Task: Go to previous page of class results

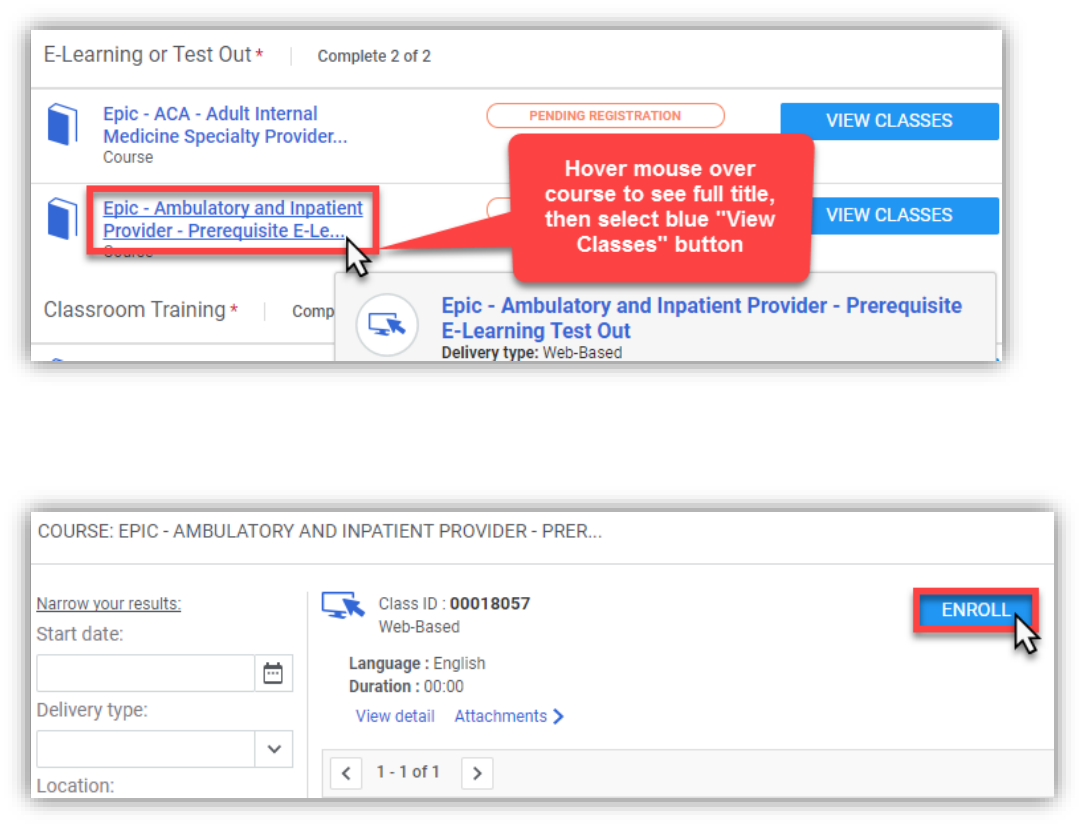Action: pyautogui.click(x=346, y=773)
